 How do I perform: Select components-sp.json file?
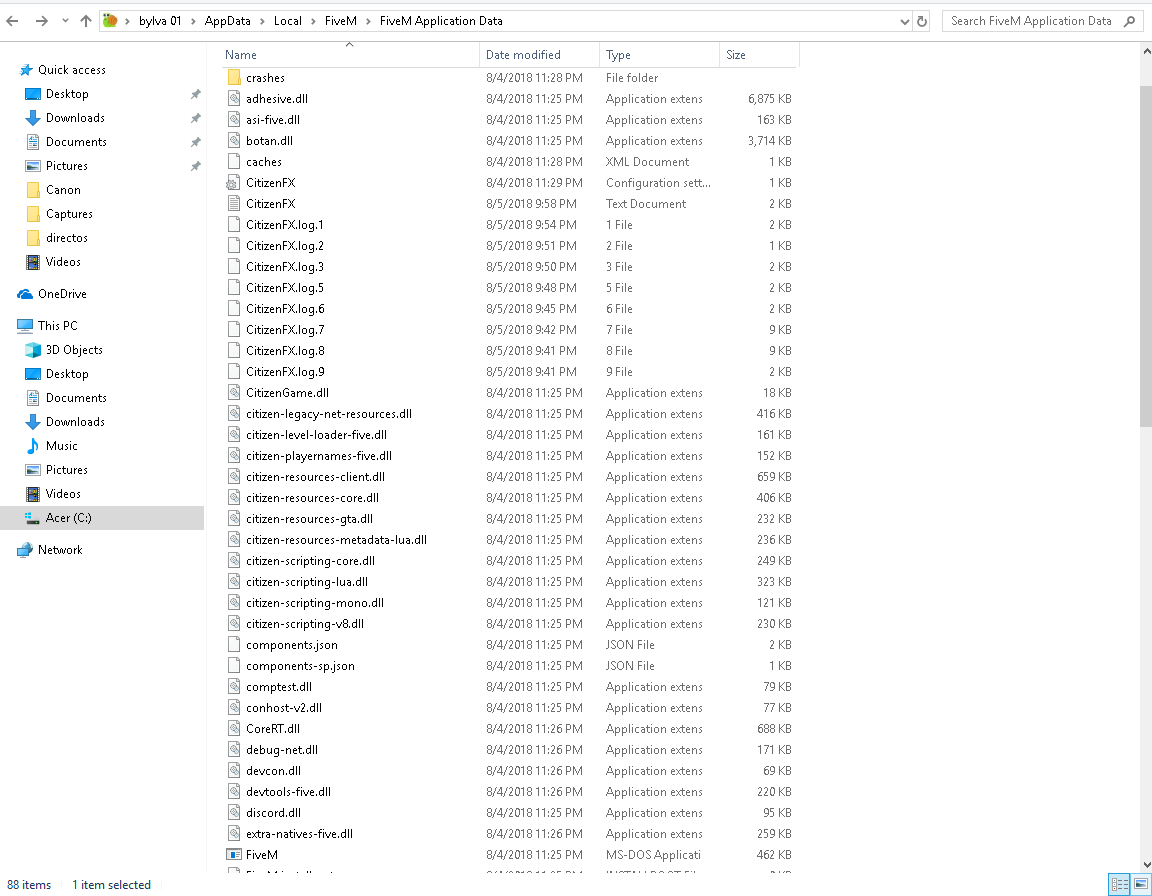coord(300,666)
